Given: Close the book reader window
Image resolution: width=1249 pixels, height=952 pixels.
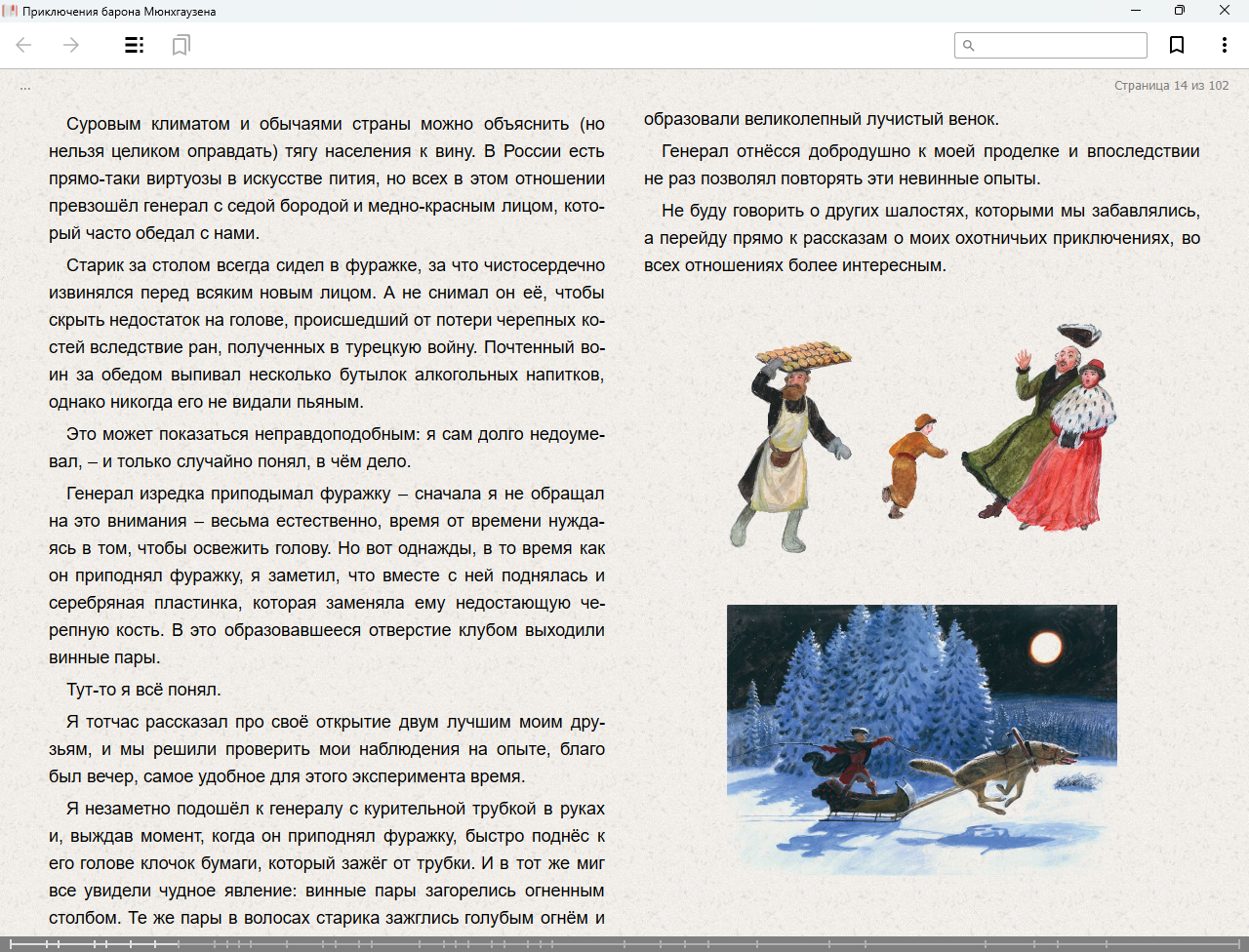Looking at the screenshot, I should [1225, 11].
